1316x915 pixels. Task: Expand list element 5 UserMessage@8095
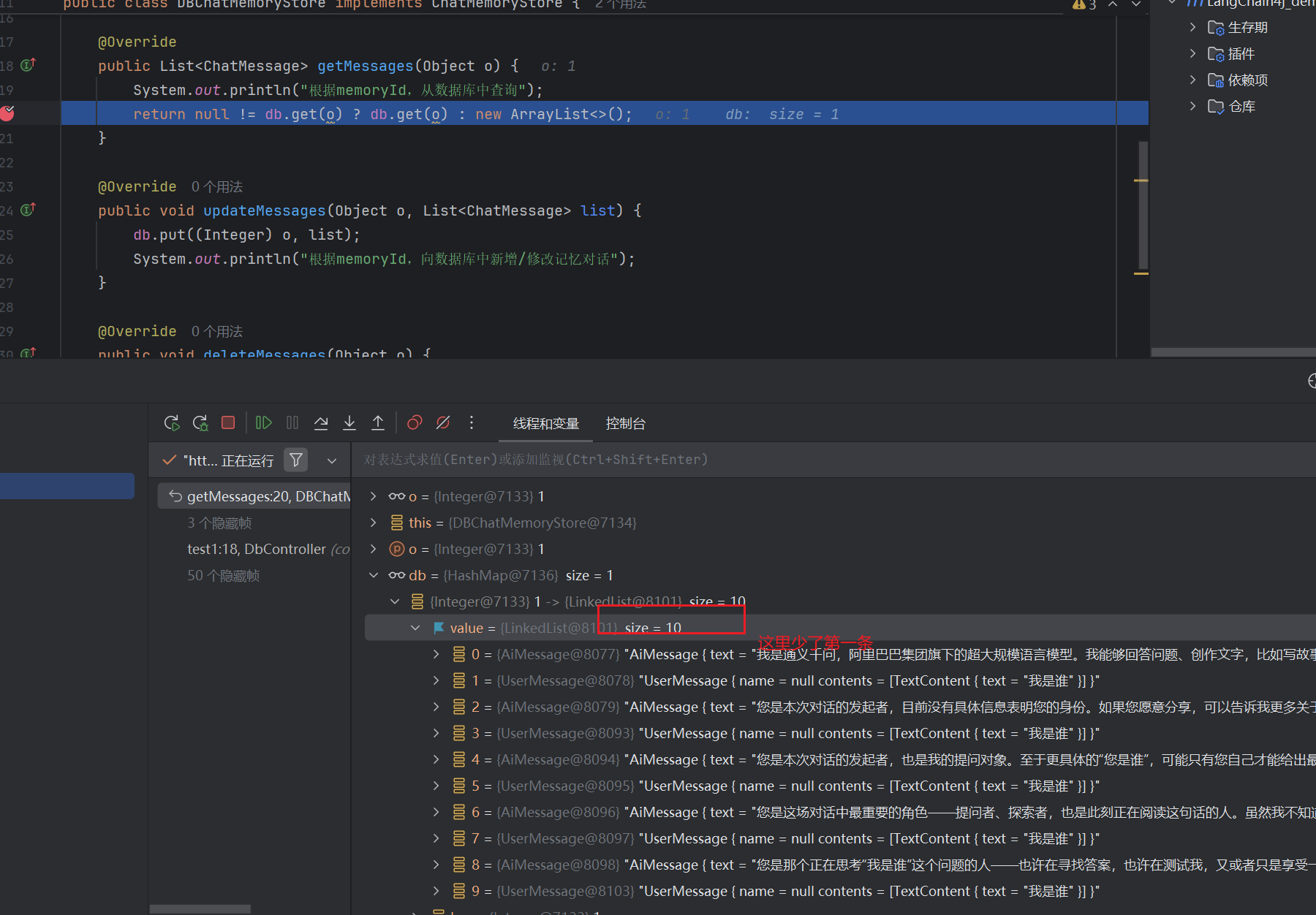click(436, 786)
